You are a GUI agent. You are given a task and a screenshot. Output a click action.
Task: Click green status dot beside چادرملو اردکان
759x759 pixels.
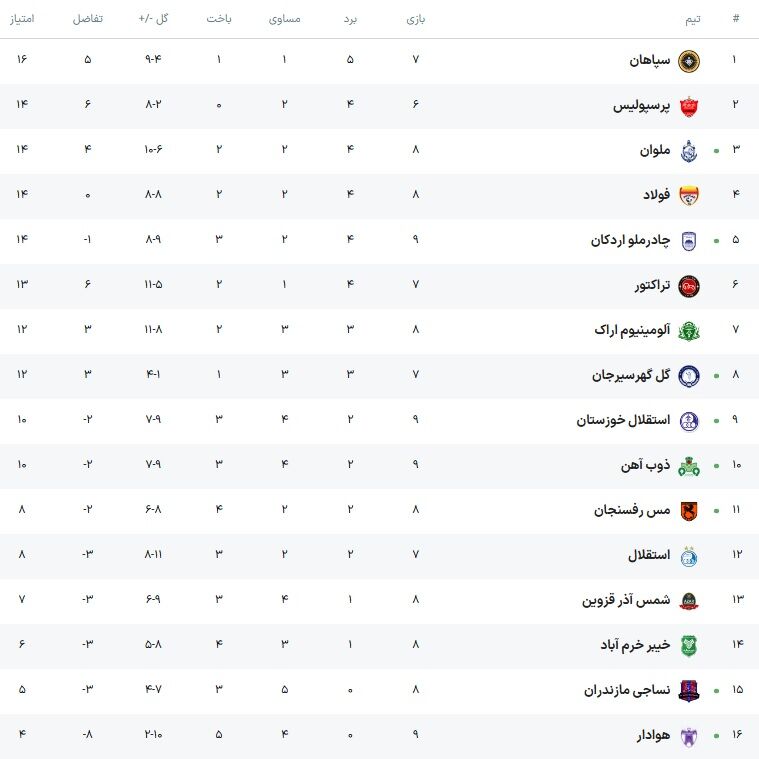(716, 241)
